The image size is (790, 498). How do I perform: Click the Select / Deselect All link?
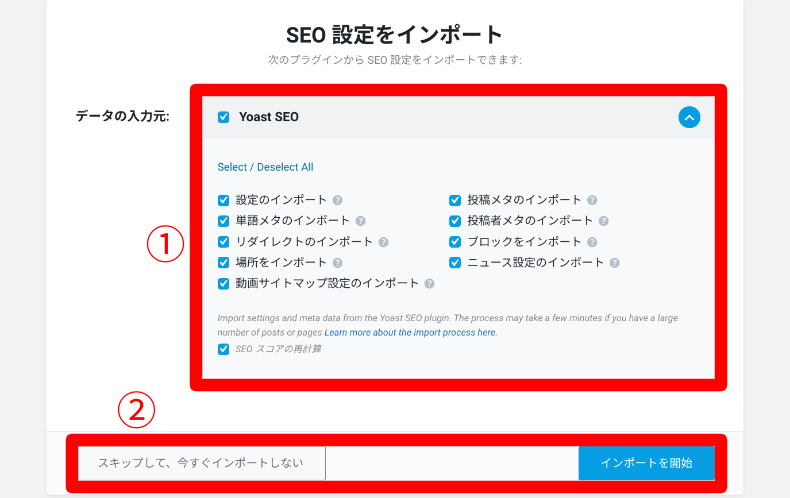265,167
